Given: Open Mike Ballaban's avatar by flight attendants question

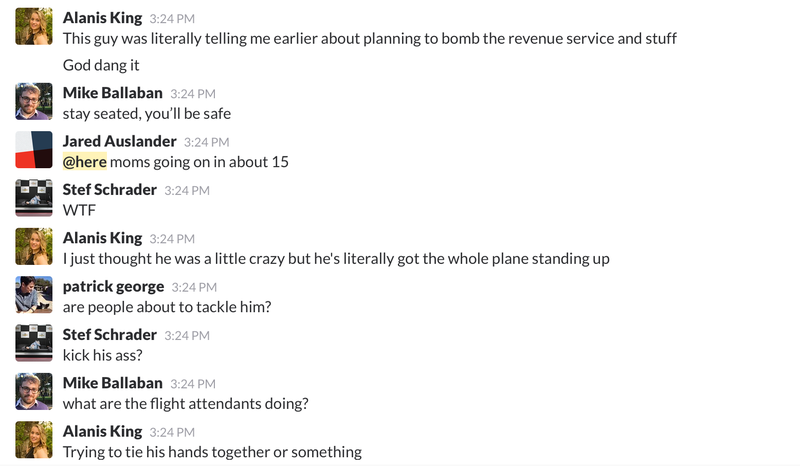Looking at the screenshot, I should [34, 391].
